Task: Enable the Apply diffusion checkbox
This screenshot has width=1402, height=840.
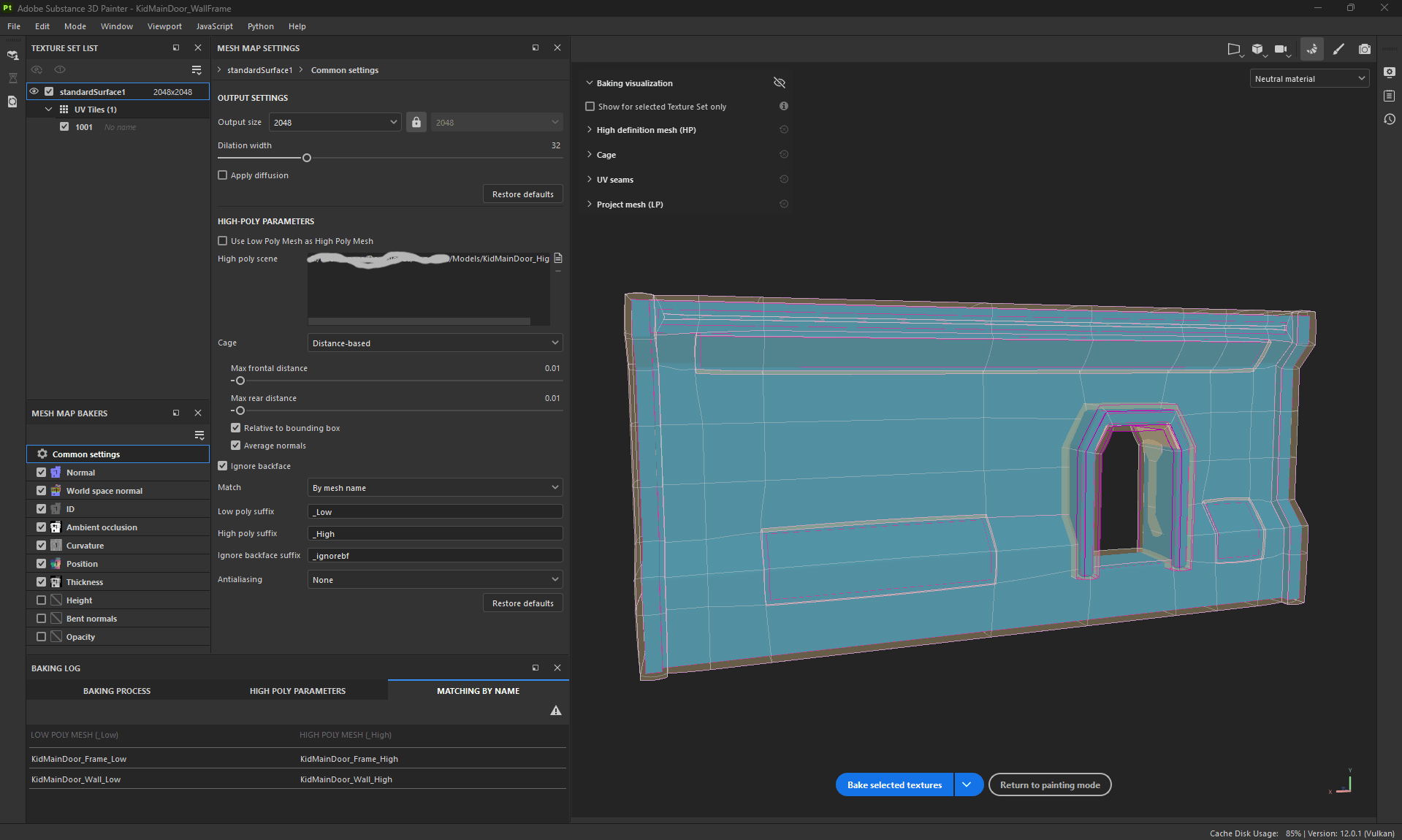Action: [223, 175]
